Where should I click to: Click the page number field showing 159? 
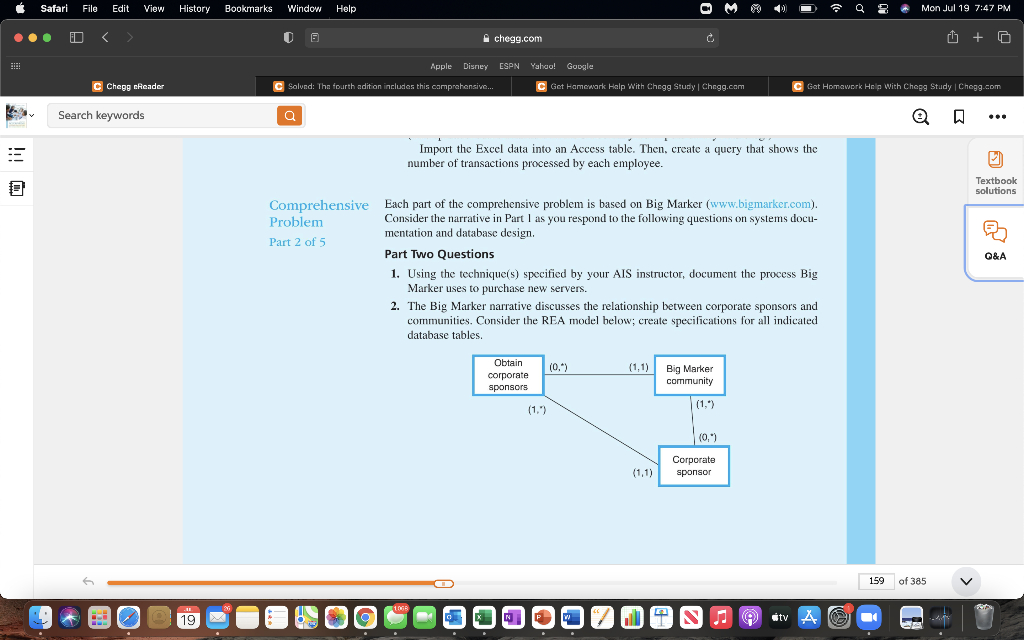(x=877, y=580)
